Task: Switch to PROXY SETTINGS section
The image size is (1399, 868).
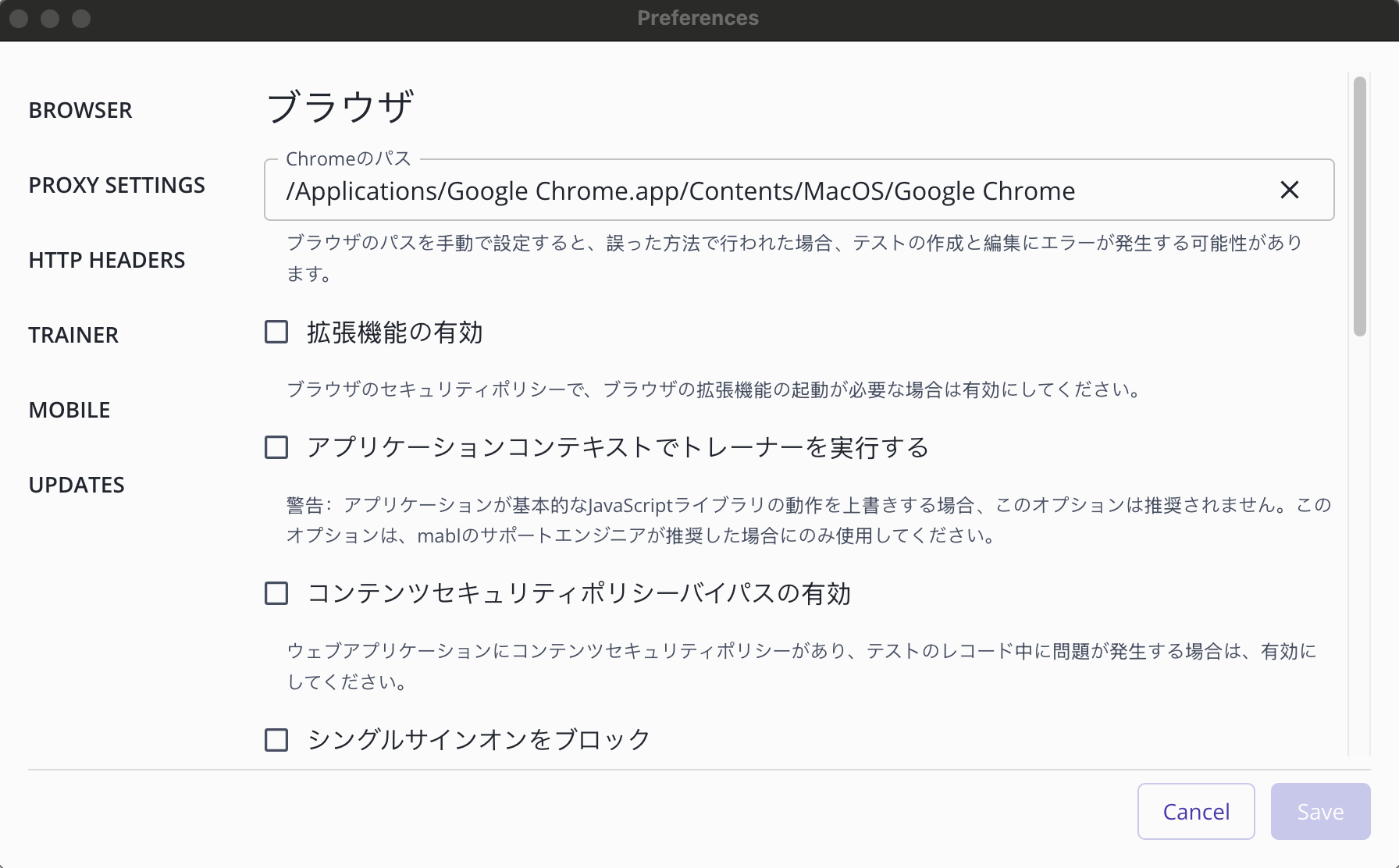Action: coord(117,185)
